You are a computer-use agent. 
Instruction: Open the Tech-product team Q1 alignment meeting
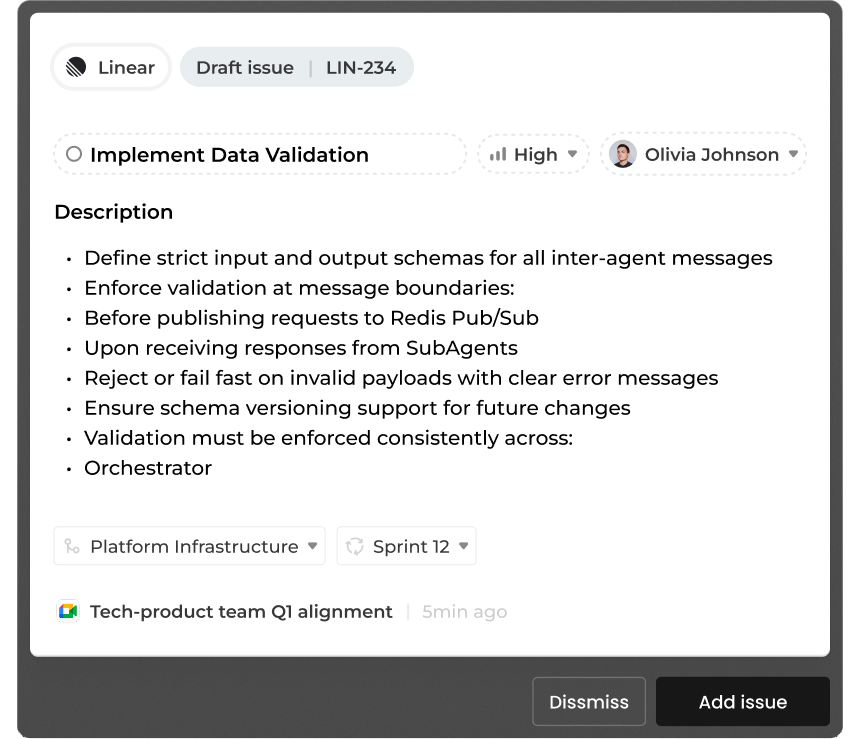241,611
